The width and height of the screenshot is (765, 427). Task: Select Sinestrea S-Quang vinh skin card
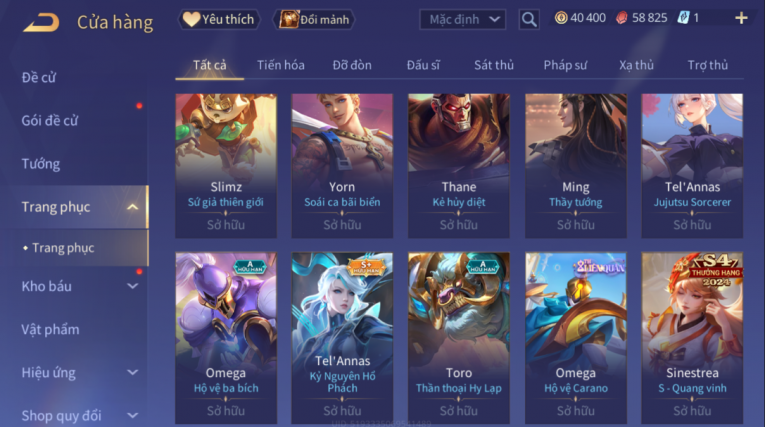coord(692,338)
